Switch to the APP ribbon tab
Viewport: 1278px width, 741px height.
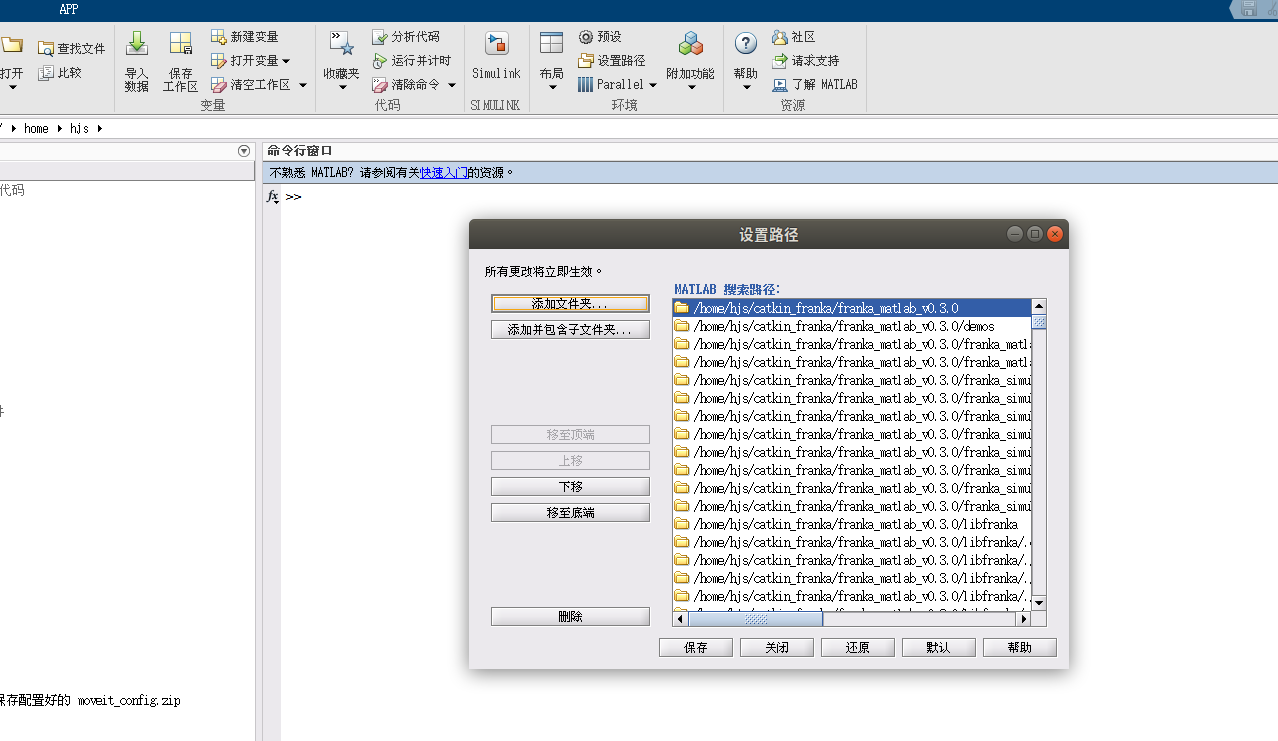[x=68, y=9]
